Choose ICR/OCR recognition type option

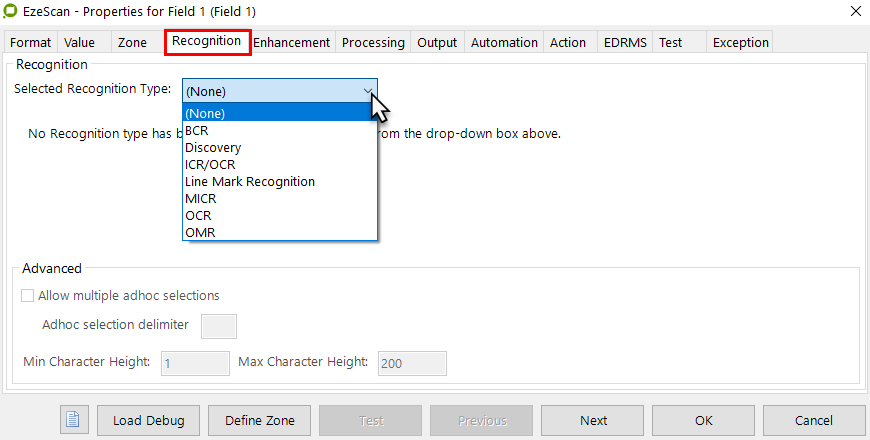click(x=212, y=164)
